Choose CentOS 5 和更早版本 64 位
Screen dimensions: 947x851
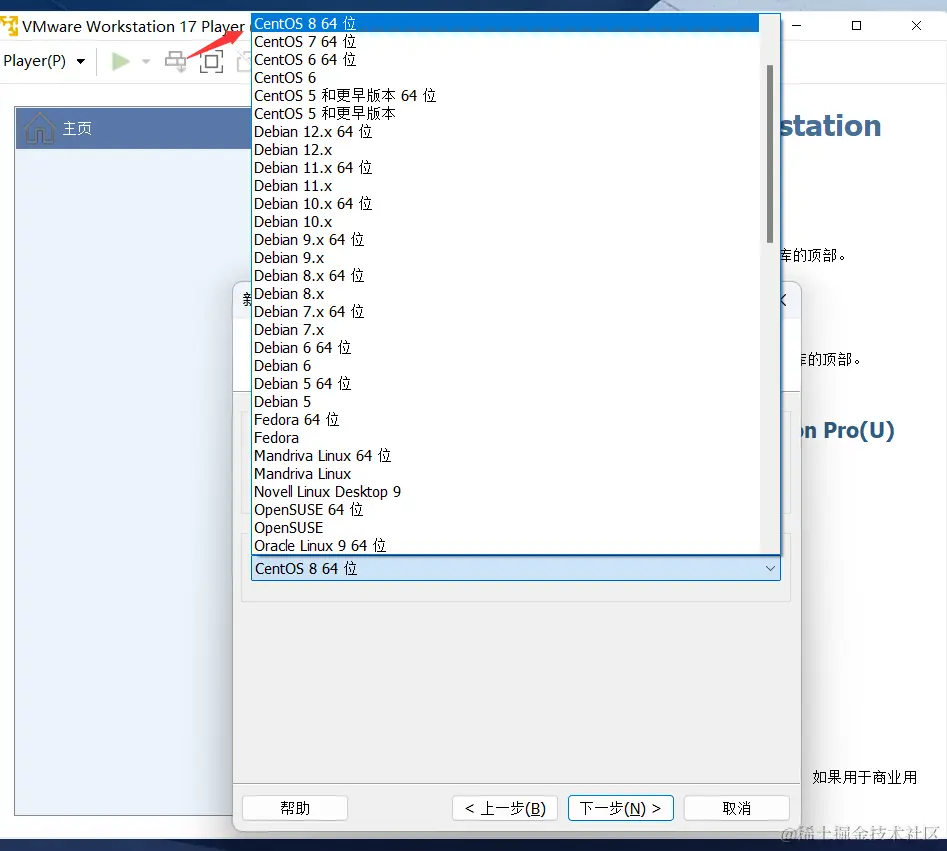(x=505, y=95)
